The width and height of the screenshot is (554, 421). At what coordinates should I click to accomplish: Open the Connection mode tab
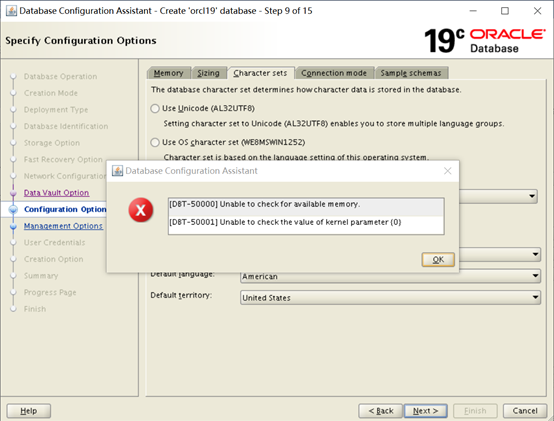click(x=334, y=73)
